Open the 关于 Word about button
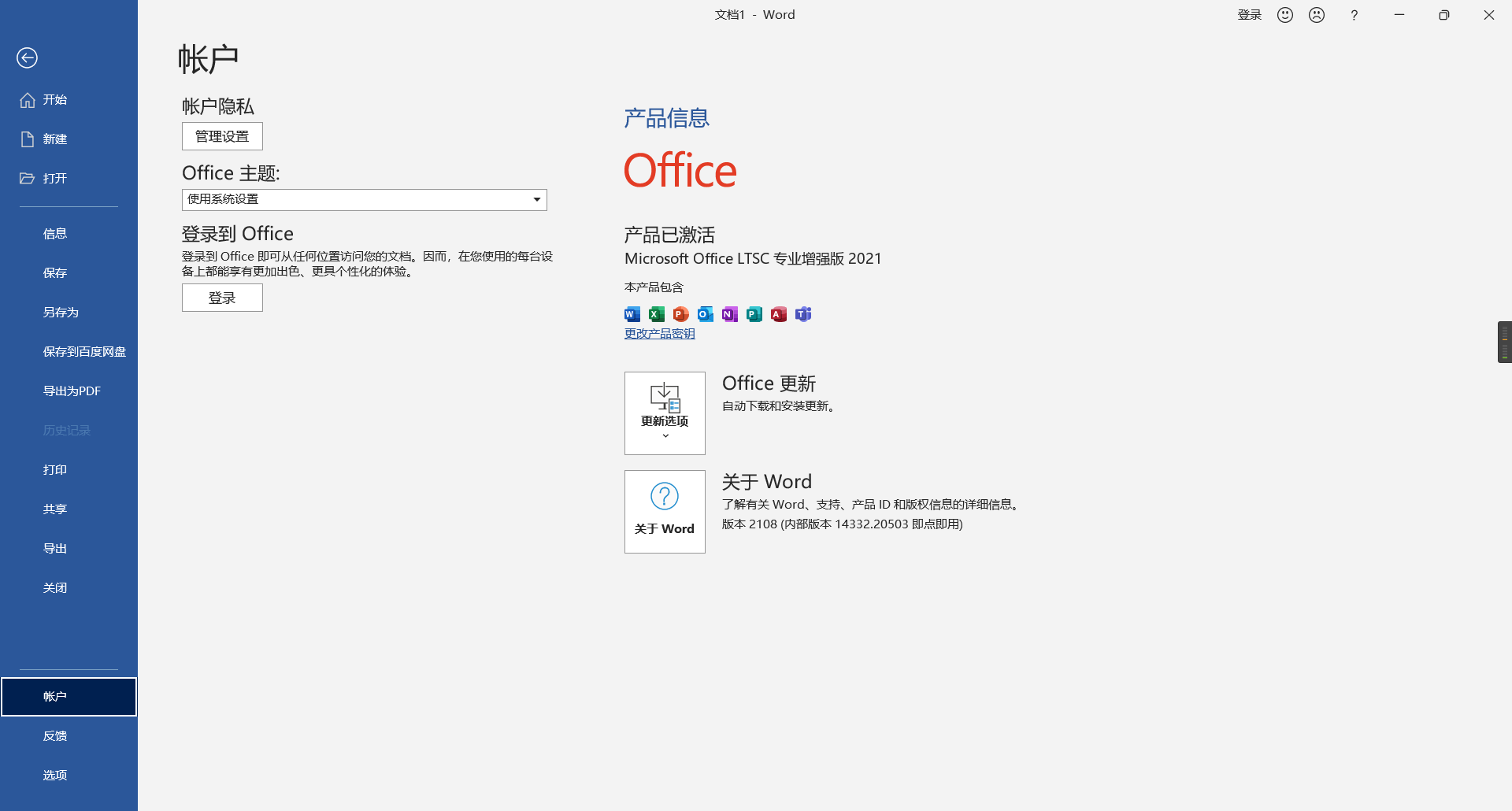Screen dimensions: 1512x811 [x=665, y=512]
